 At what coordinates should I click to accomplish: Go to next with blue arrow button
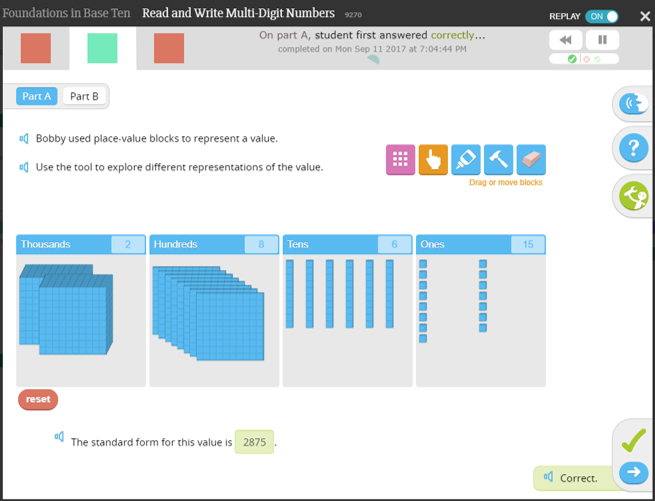pos(634,472)
